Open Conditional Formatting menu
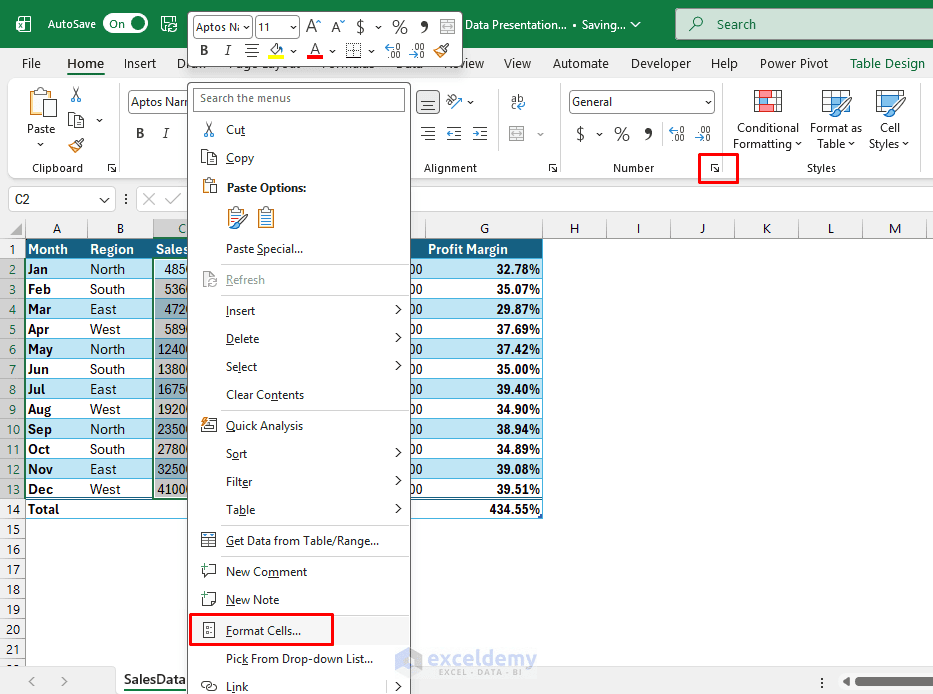Viewport: 933px width, 694px height. point(767,120)
